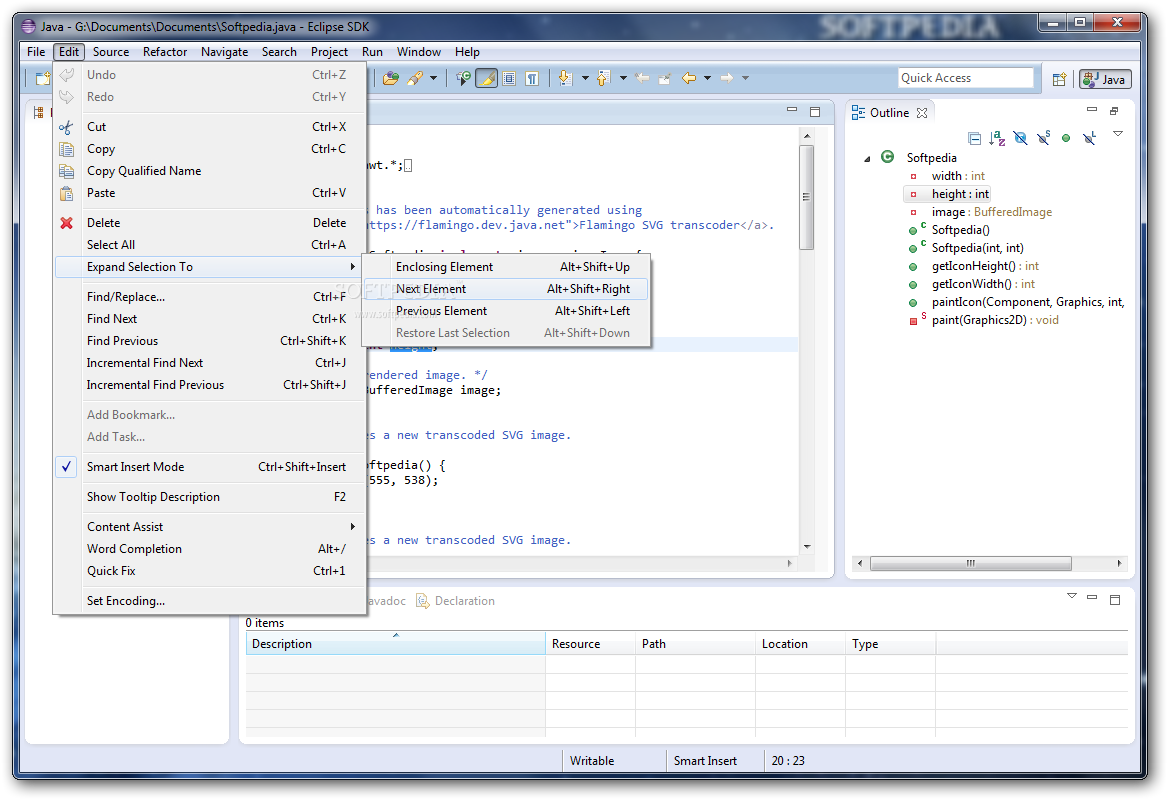
Task: Open the Navigate menu
Action: (x=224, y=52)
